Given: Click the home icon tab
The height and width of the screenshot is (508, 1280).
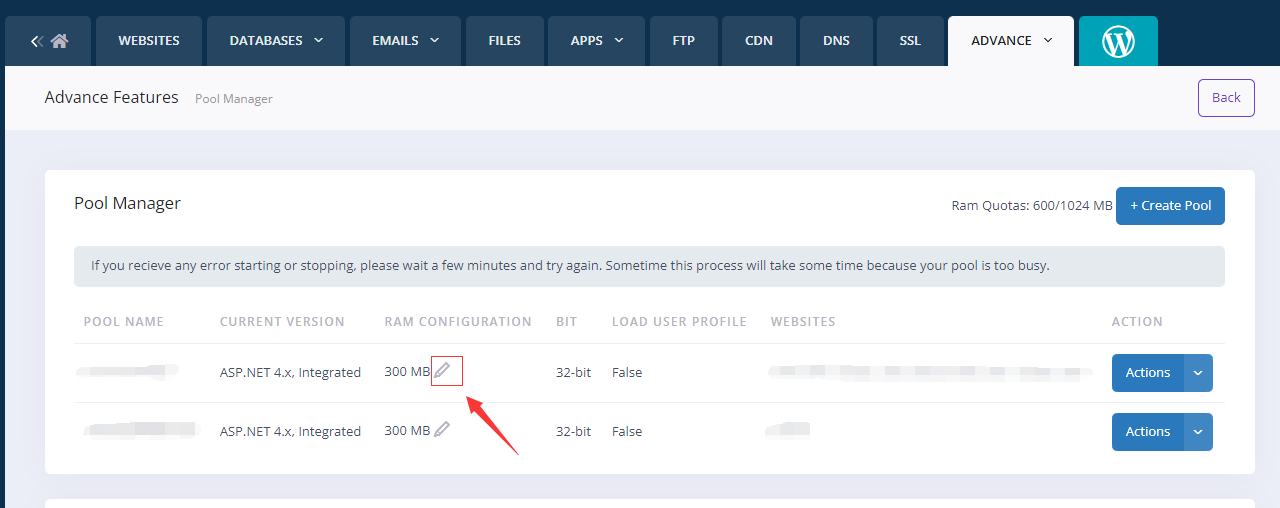Looking at the screenshot, I should (60, 41).
